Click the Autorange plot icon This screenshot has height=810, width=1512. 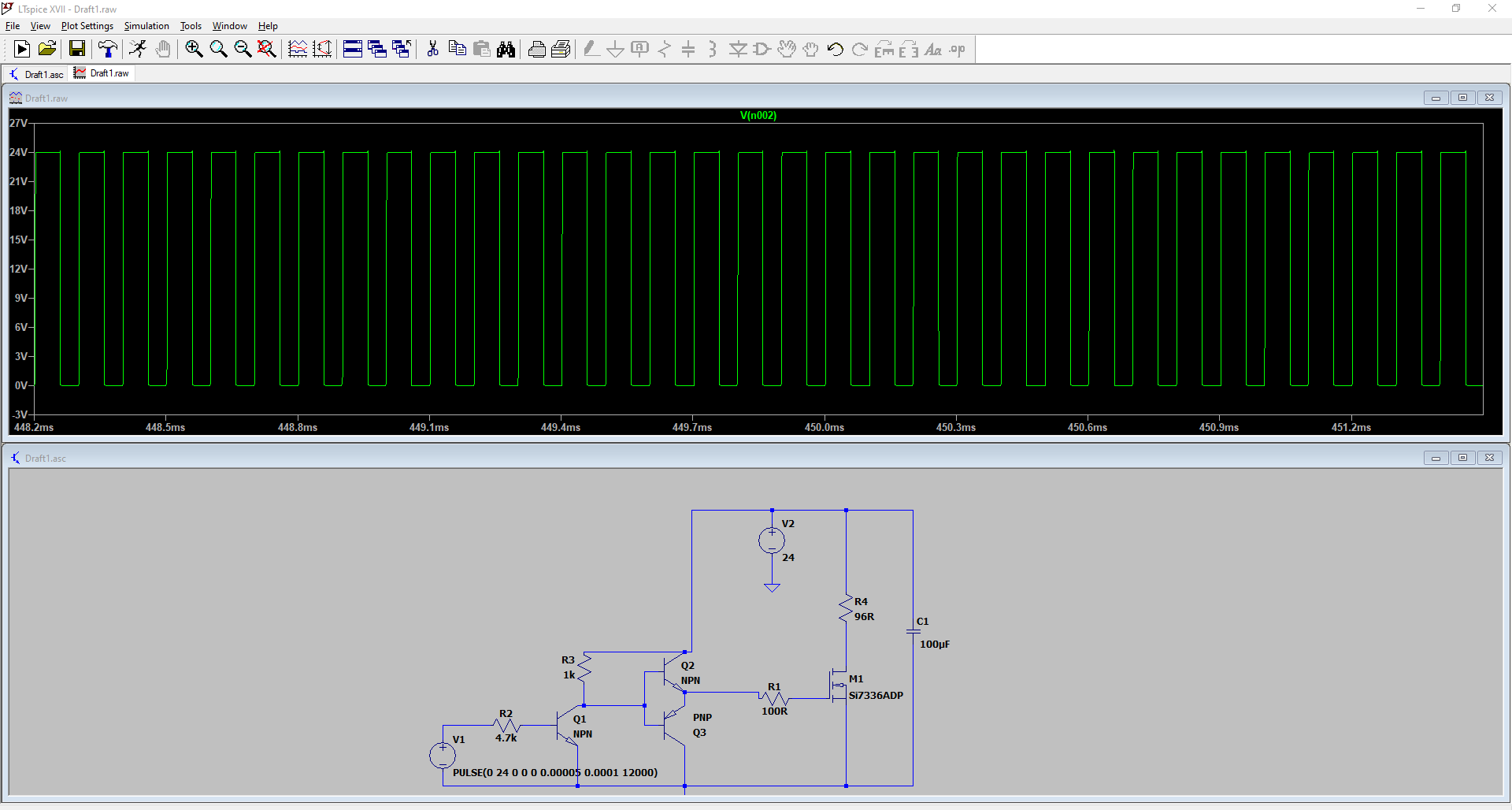click(x=322, y=50)
